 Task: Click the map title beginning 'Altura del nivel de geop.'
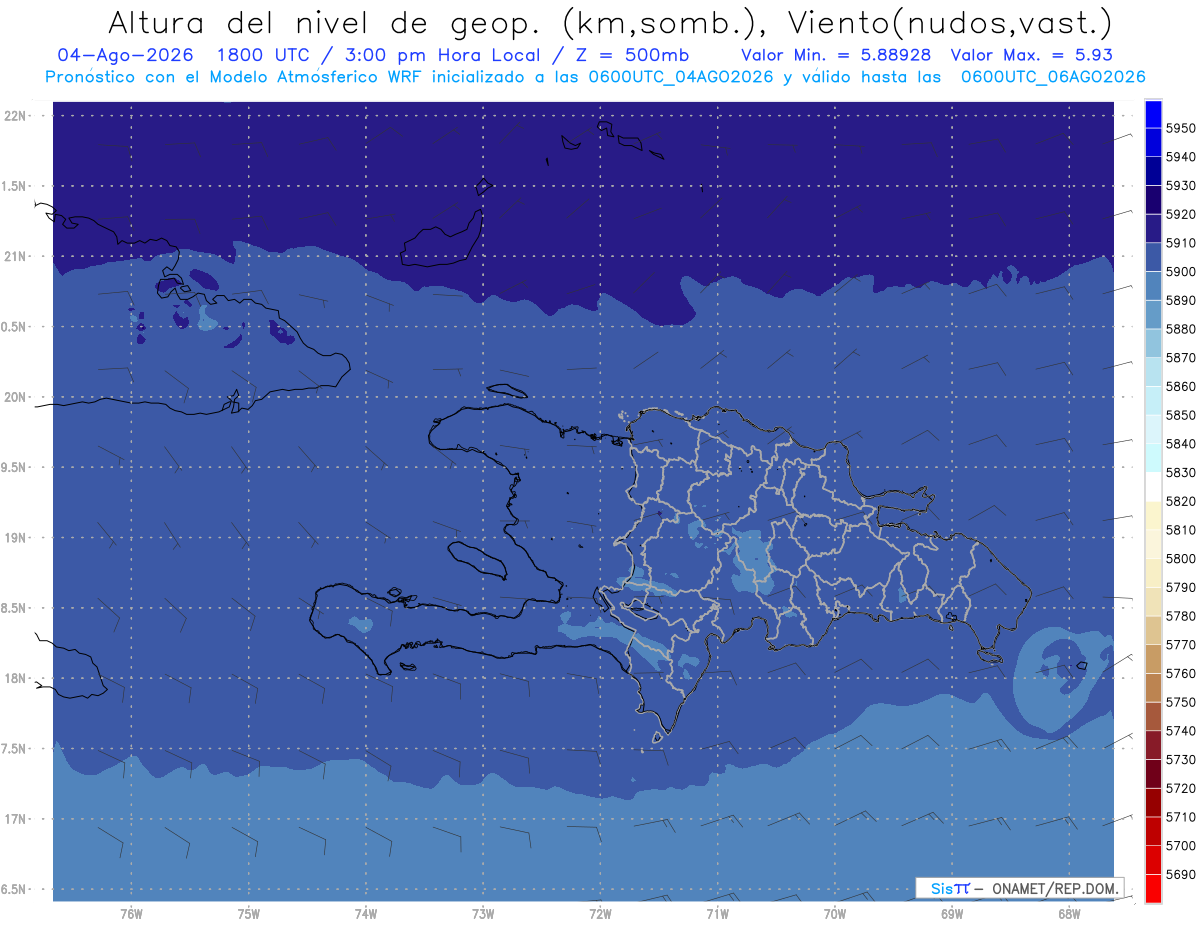(x=610, y=22)
